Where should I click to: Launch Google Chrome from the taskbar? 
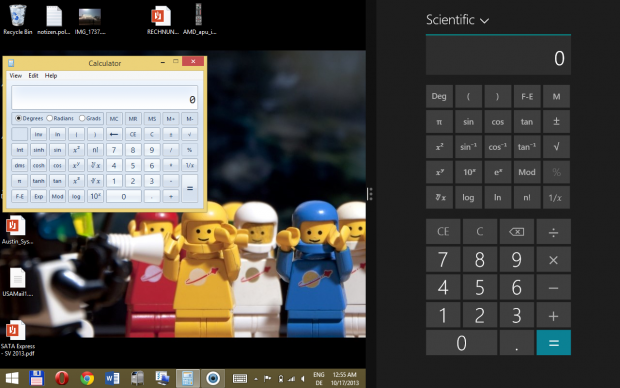(x=87, y=379)
